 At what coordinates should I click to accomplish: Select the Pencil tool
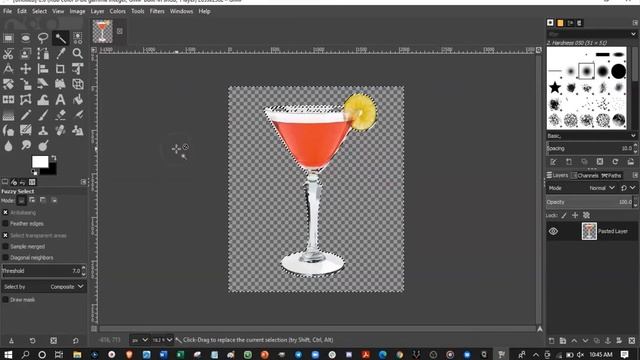(x=26, y=116)
